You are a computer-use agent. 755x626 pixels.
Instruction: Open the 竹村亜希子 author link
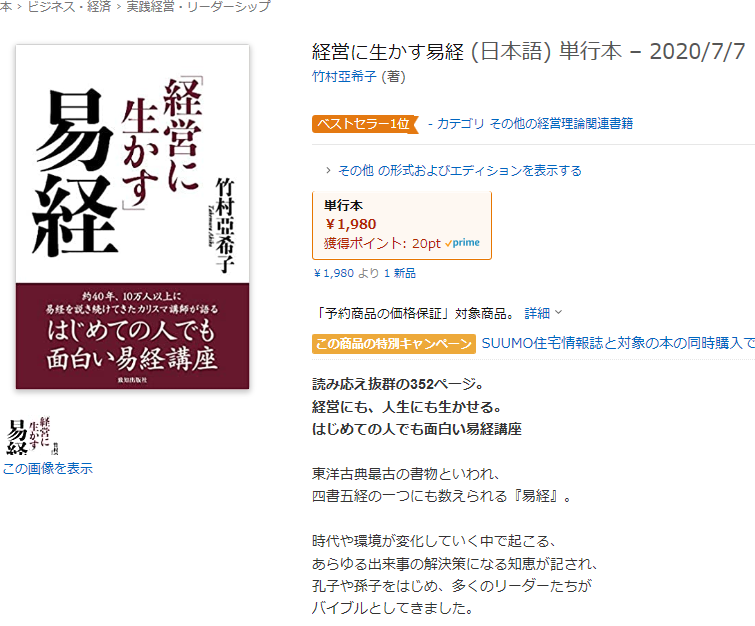[344, 76]
